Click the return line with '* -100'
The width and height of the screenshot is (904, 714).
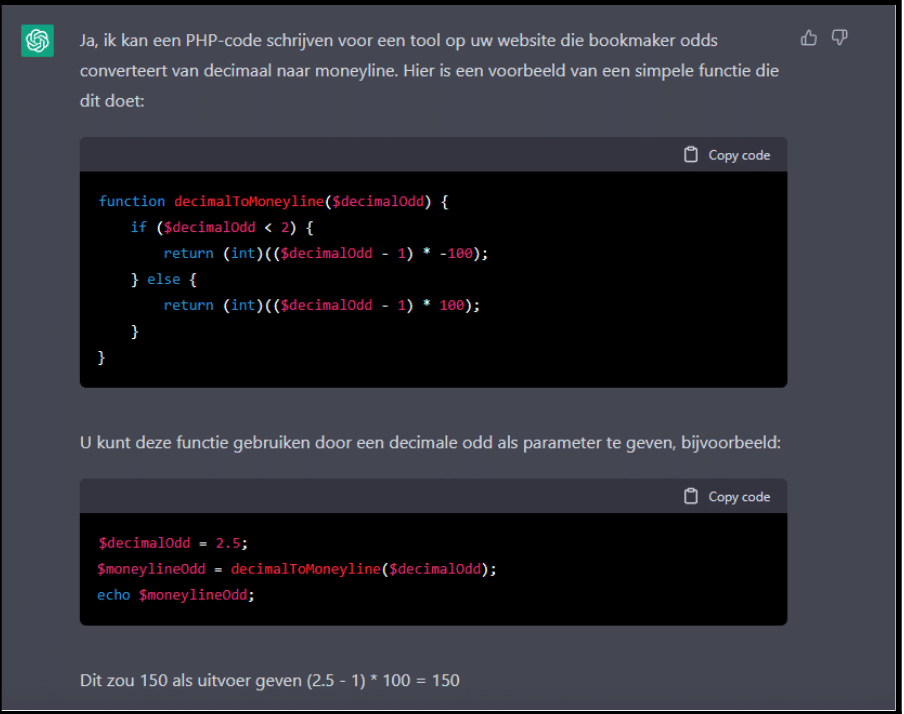point(326,253)
